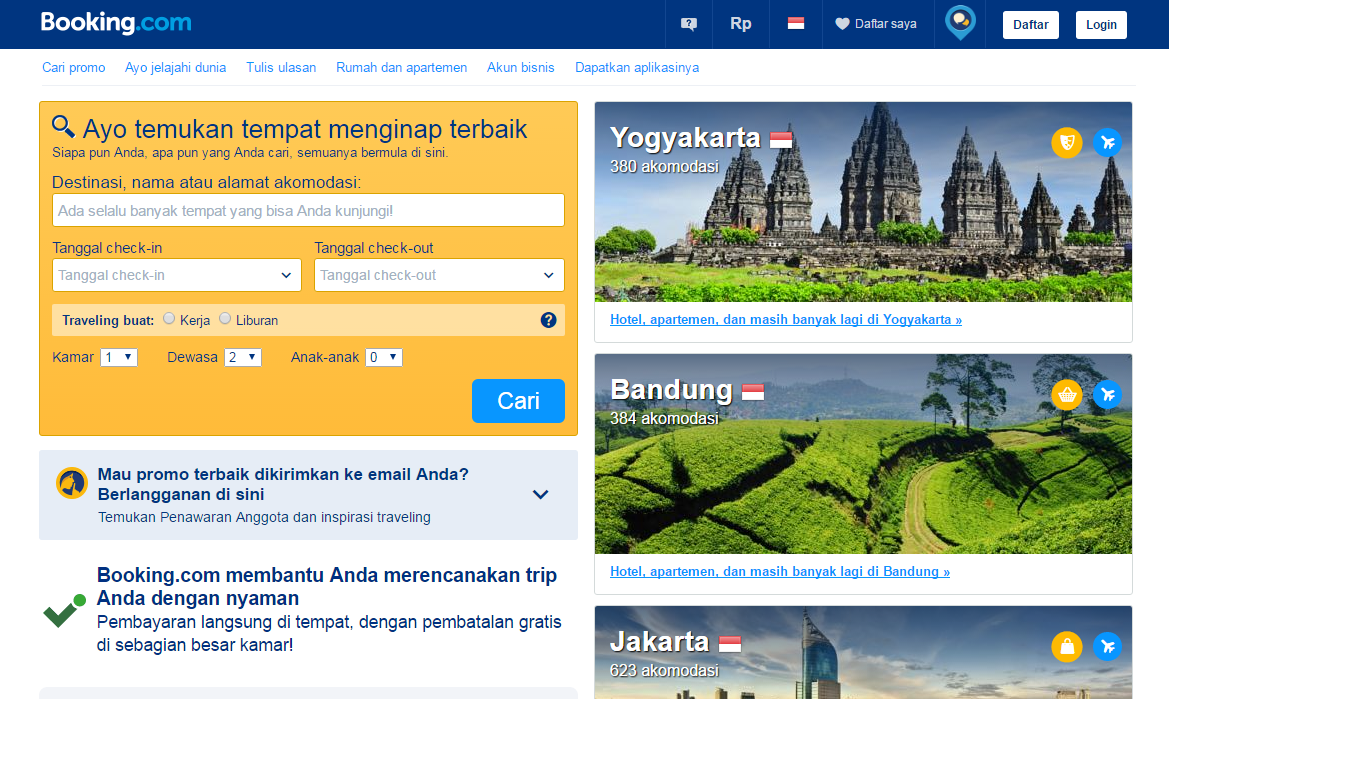
Task: Click the lock icon on Jakarta photo
Action: click(1066, 647)
